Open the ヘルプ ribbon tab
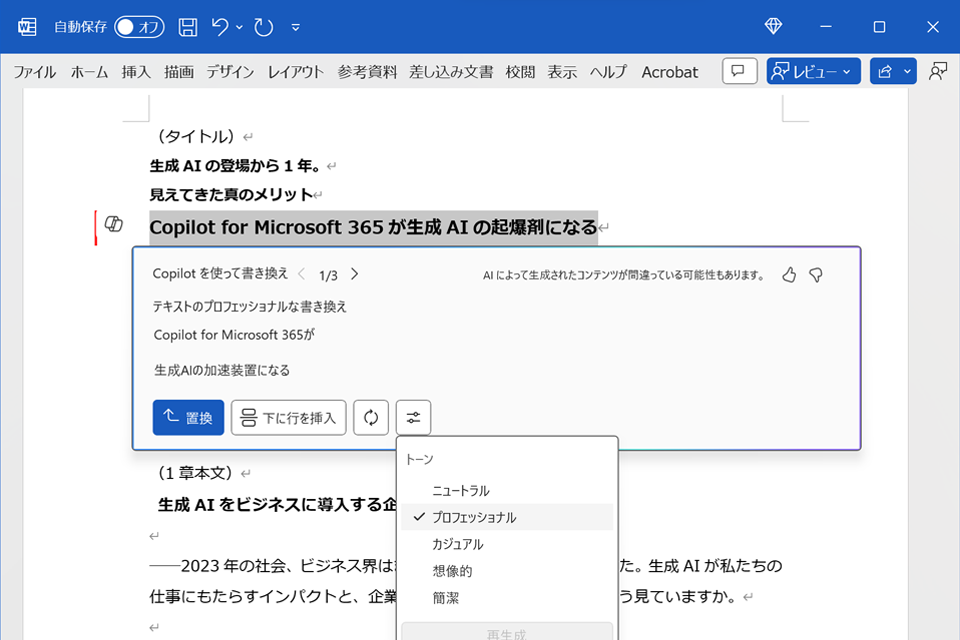960x640 pixels. 609,72
